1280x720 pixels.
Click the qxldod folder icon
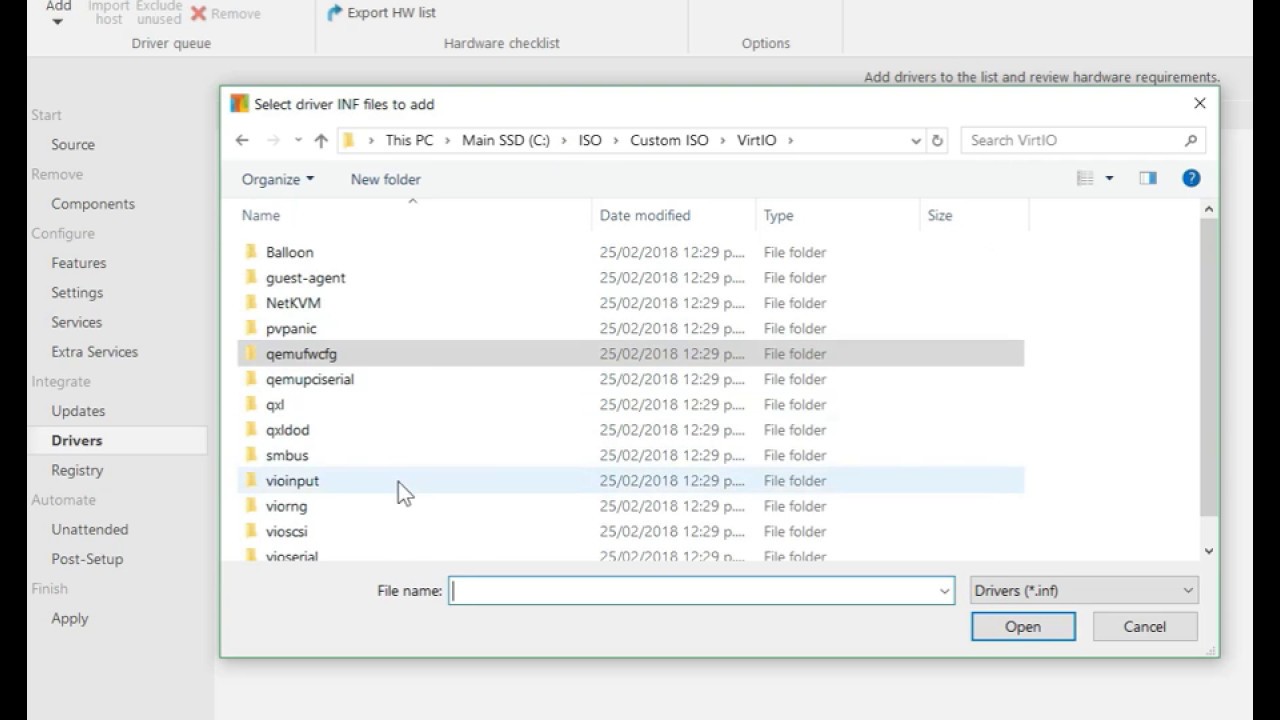252,430
